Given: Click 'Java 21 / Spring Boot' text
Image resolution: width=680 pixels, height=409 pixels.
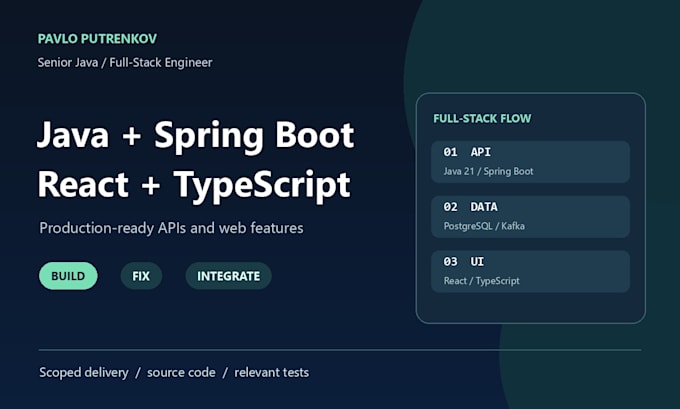Looking at the screenshot, I should (488, 171).
